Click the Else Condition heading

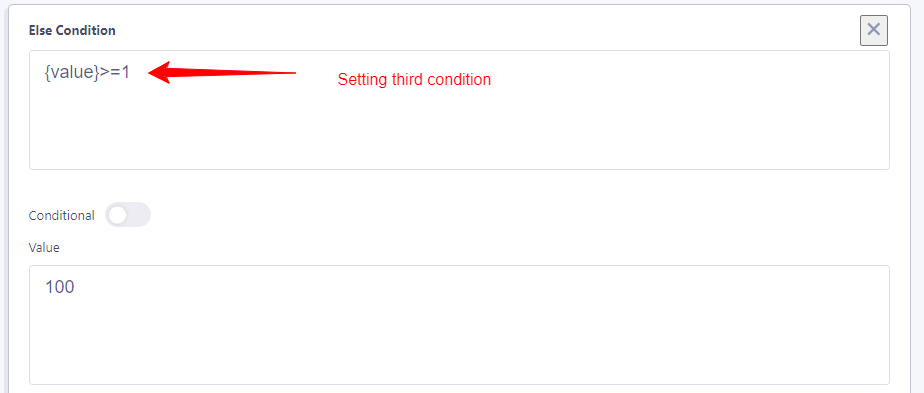pyautogui.click(x=72, y=31)
